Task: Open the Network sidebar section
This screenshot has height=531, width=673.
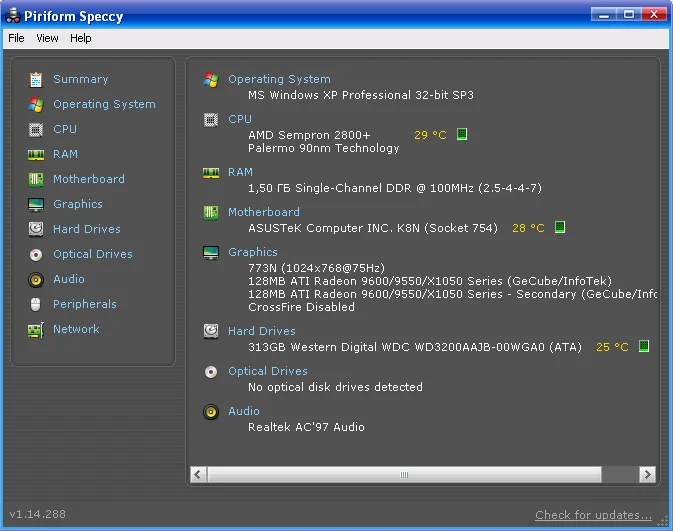Action: [76, 329]
